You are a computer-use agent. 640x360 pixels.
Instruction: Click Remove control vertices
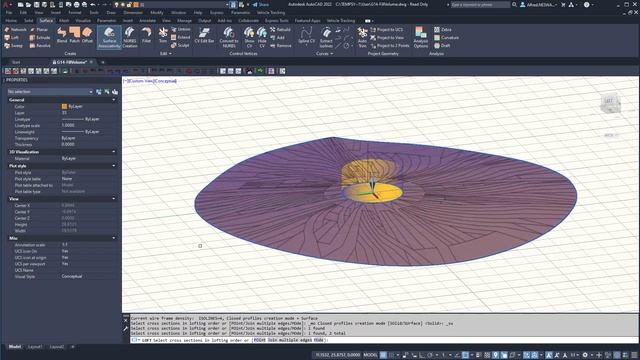(x=281, y=46)
